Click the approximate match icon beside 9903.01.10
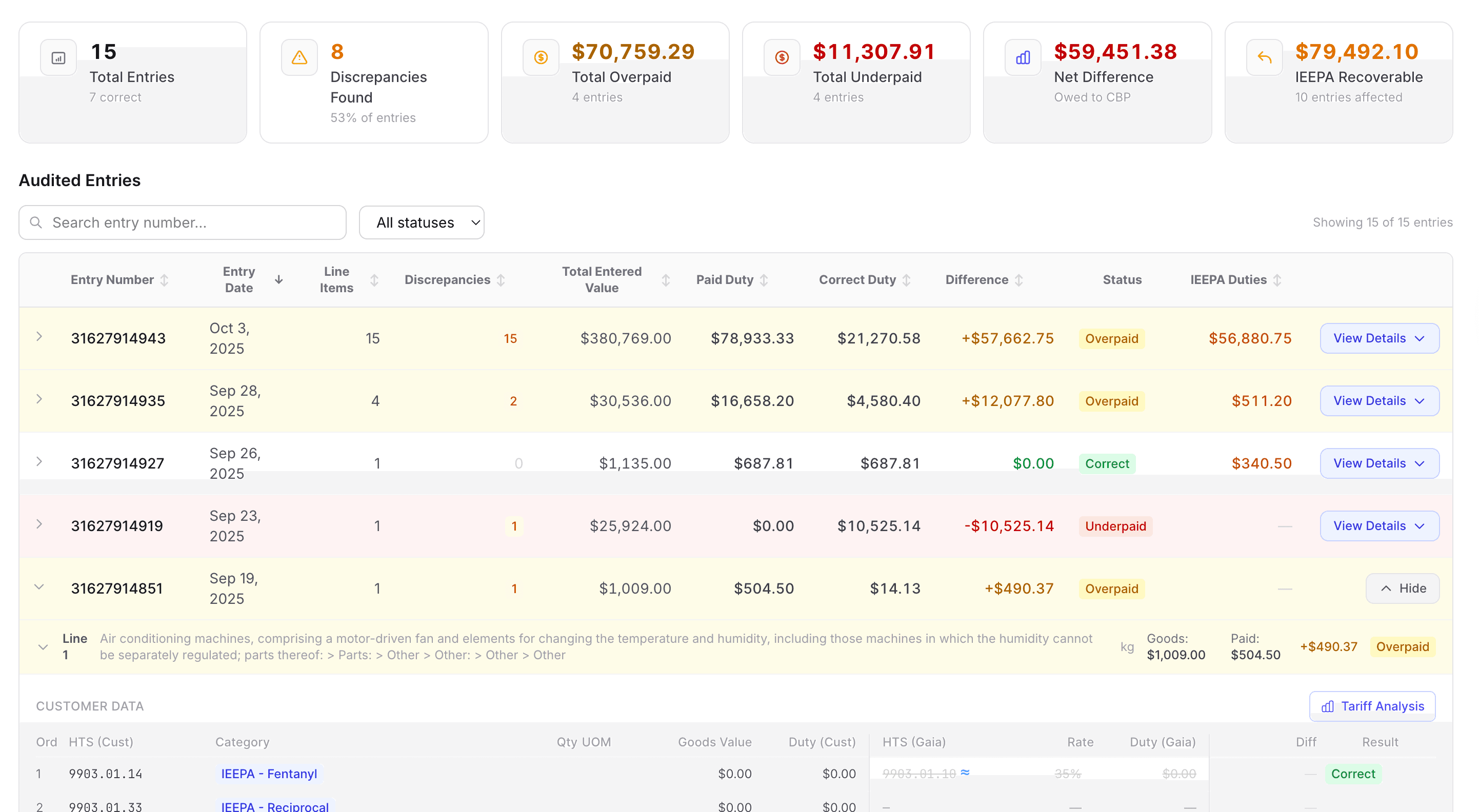1479x812 pixels. tap(965, 773)
